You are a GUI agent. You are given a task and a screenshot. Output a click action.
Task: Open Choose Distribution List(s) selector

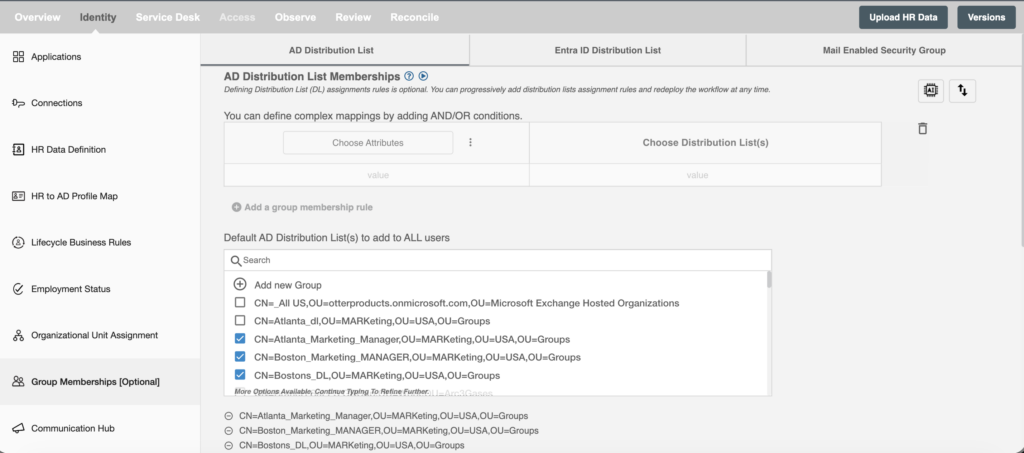[x=705, y=143]
